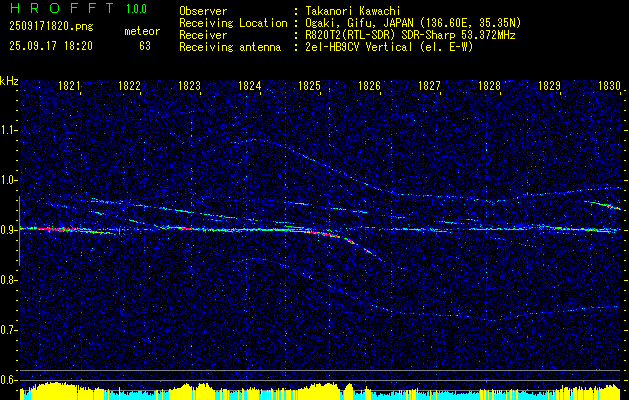
Task: Click the 1822 time marker
Action: point(129,85)
